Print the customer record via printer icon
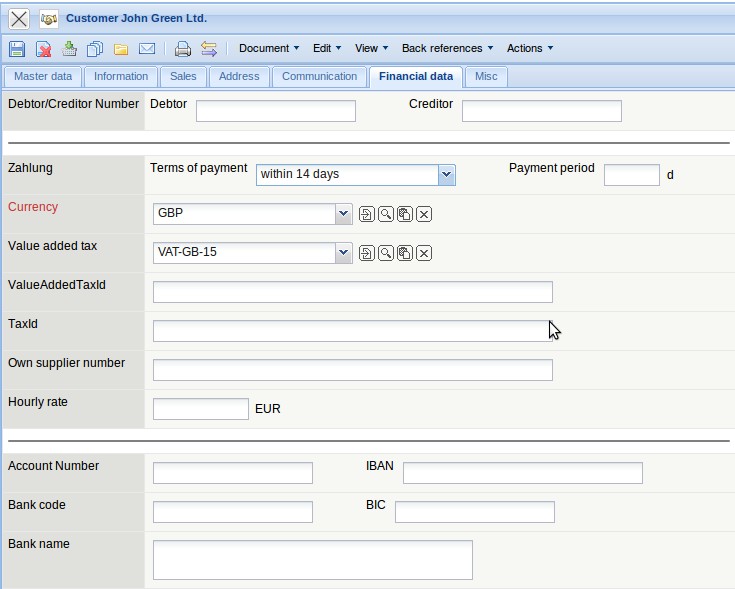The image size is (735, 589). click(x=183, y=48)
